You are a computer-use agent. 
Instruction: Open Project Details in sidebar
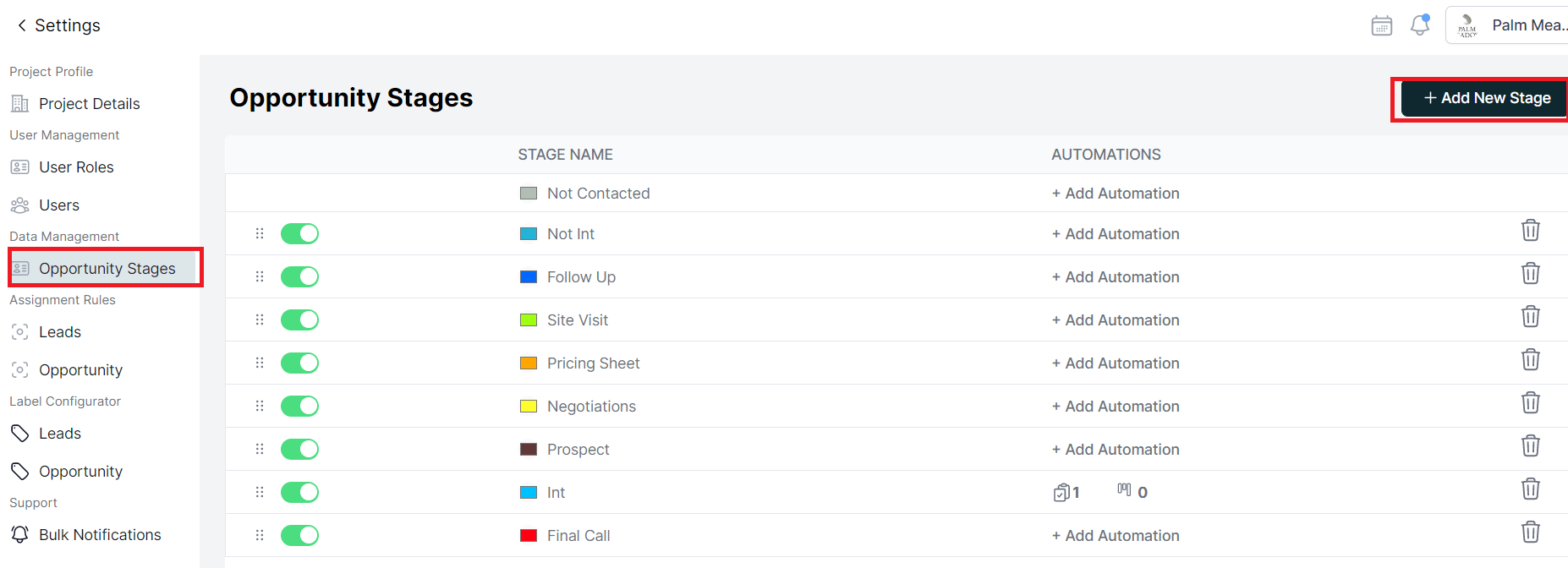pyautogui.click(x=89, y=104)
